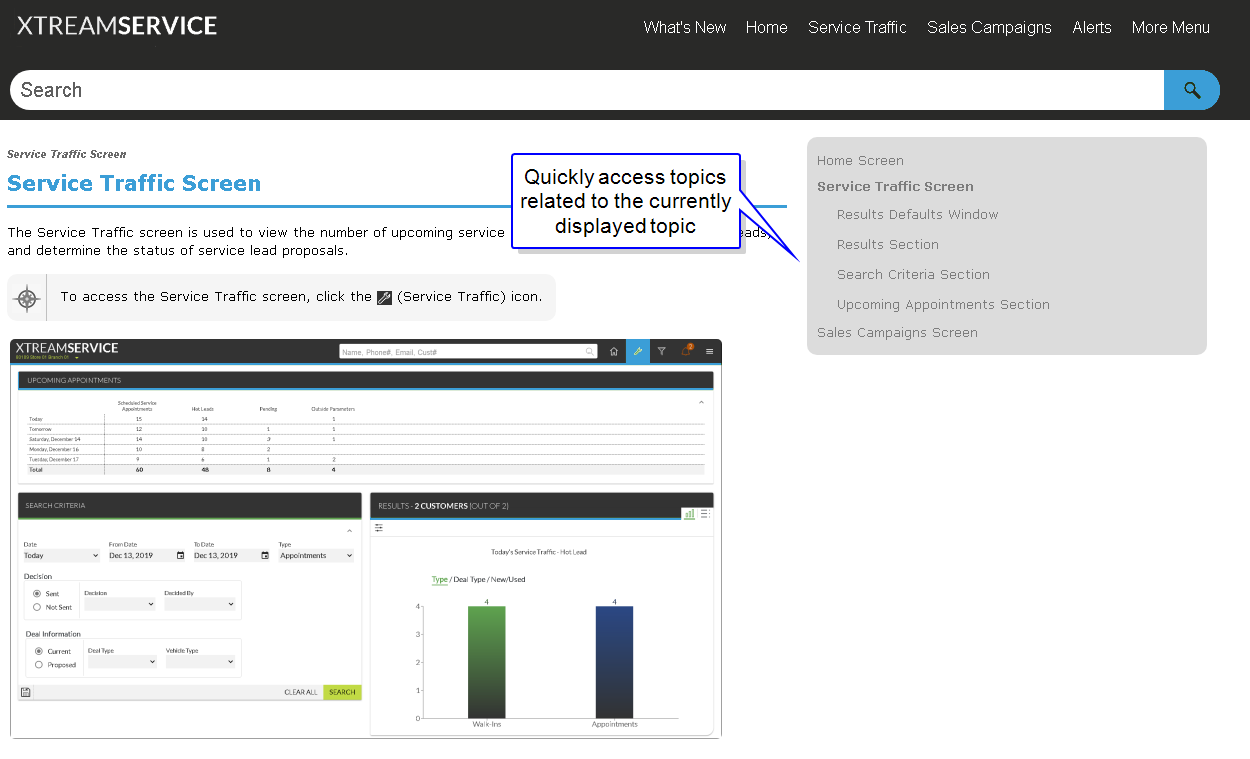Click the blue magnifier search button
1250x759 pixels.
click(x=1191, y=90)
